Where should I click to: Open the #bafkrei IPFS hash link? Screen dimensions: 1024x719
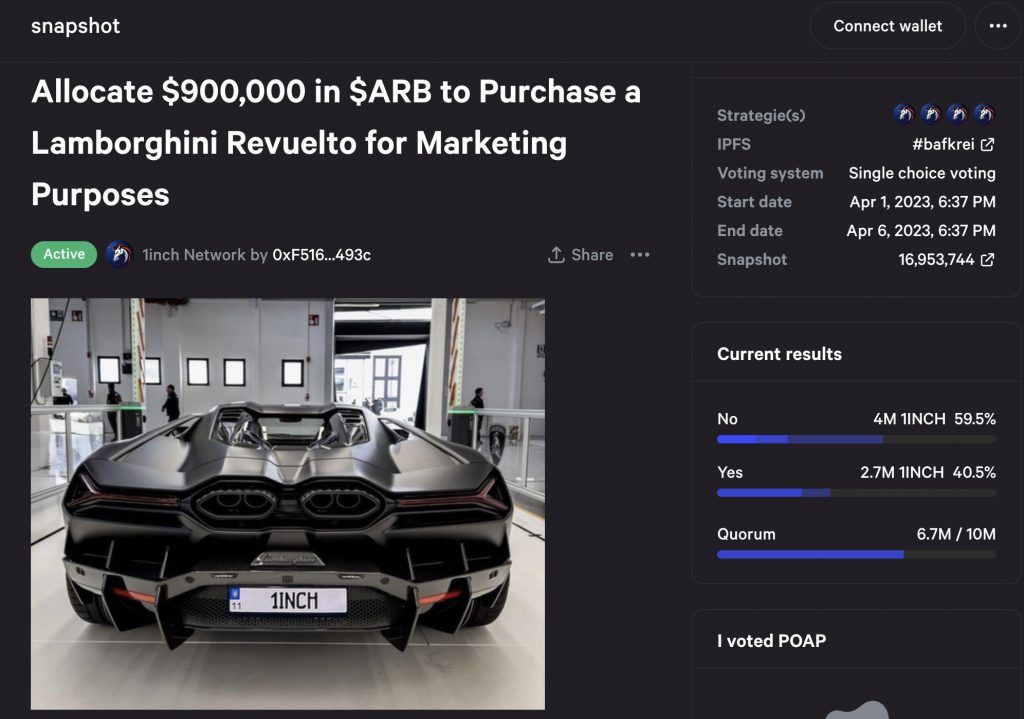[942, 144]
